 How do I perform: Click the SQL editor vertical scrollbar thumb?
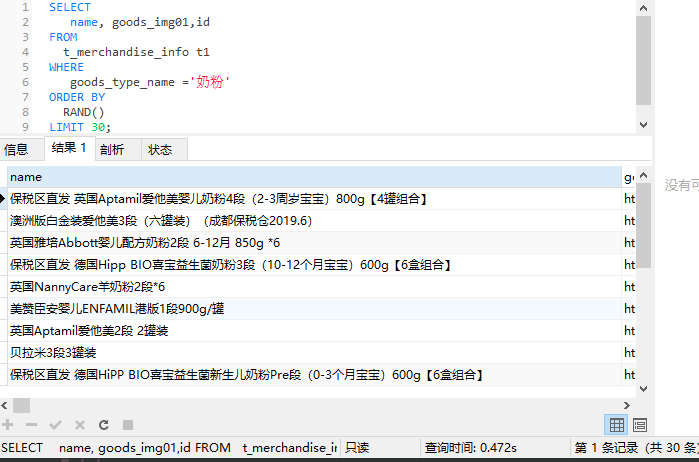[643, 60]
